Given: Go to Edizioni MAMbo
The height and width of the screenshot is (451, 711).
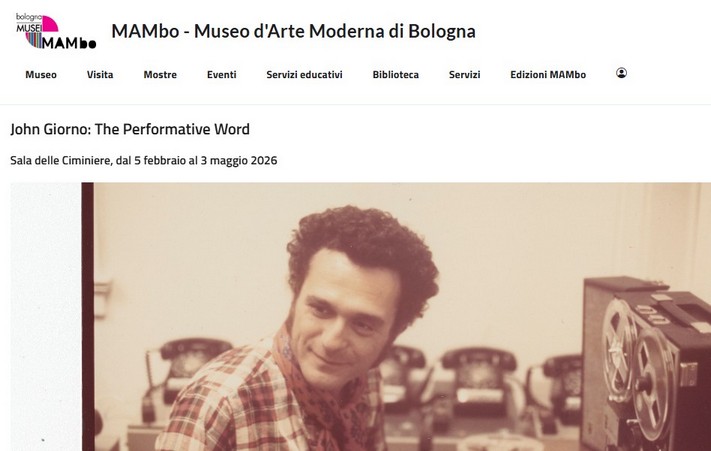Looking at the screenshot, I should point(548,75).
